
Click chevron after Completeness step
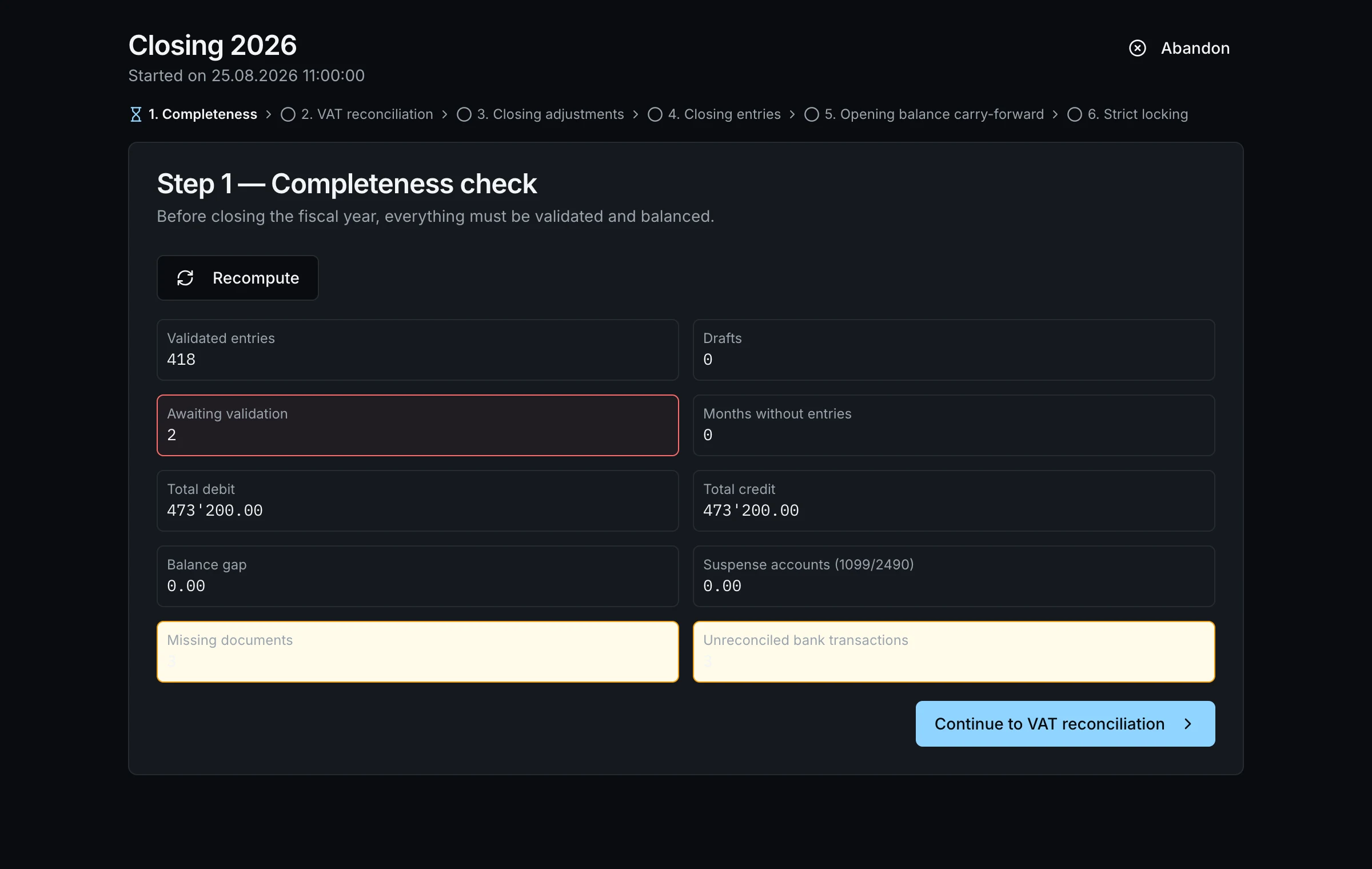(x=269, y=114)
